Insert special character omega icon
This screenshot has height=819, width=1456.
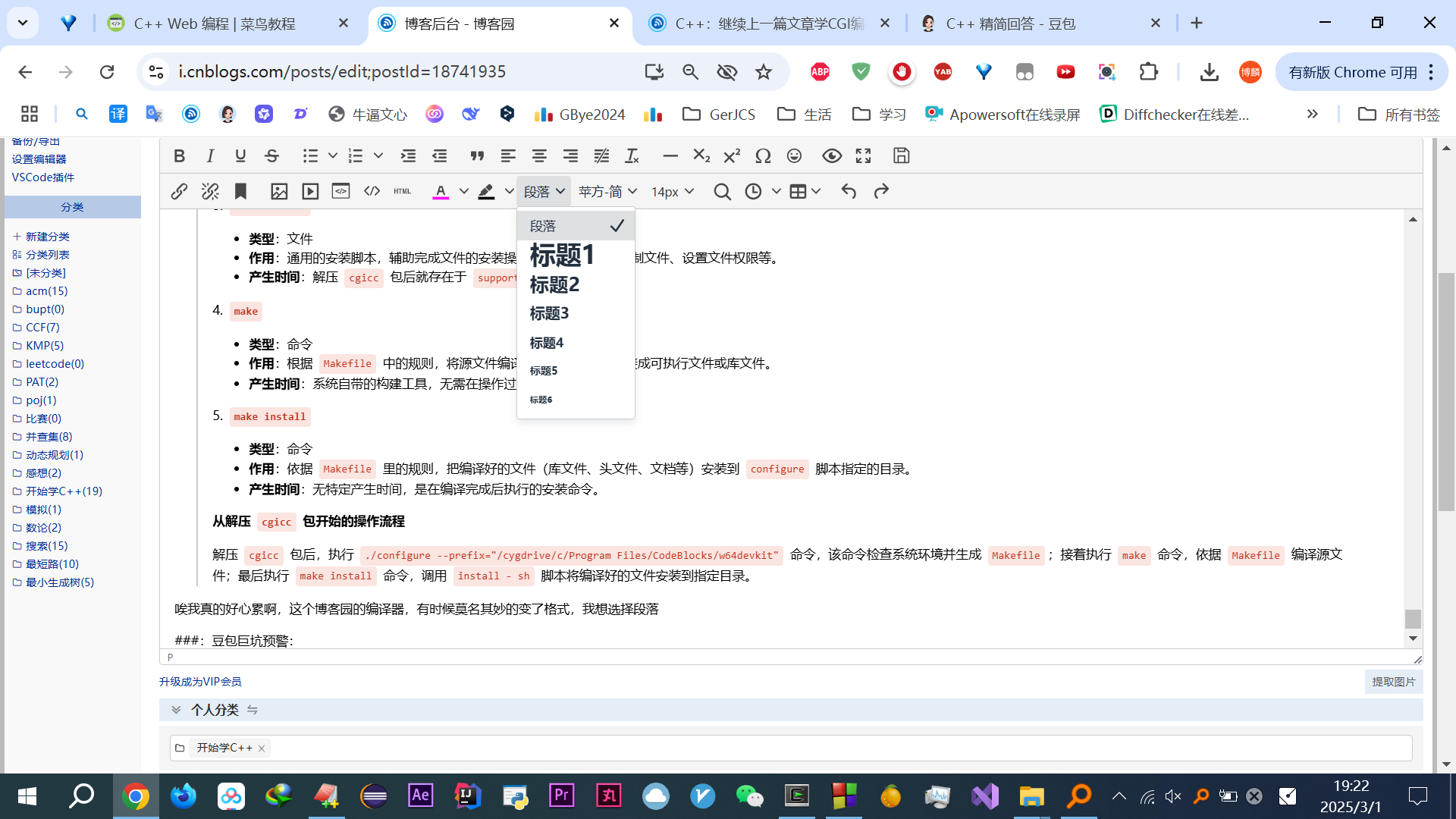(x=763, y=156)
